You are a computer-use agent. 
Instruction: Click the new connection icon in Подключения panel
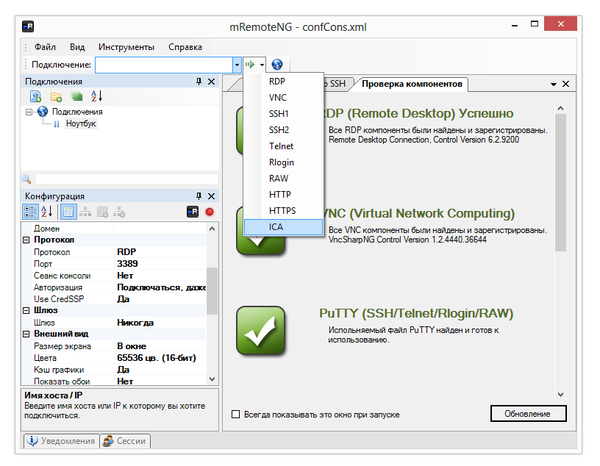pyautogui.click(x=36, y=96)
